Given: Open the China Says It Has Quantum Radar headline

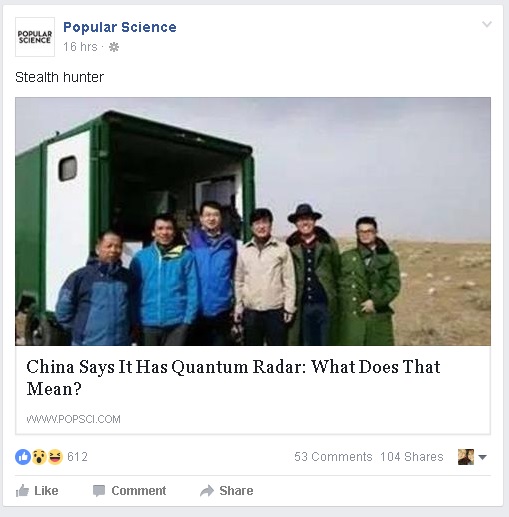Looking at the screenshot, I should [x=233, y=378].
